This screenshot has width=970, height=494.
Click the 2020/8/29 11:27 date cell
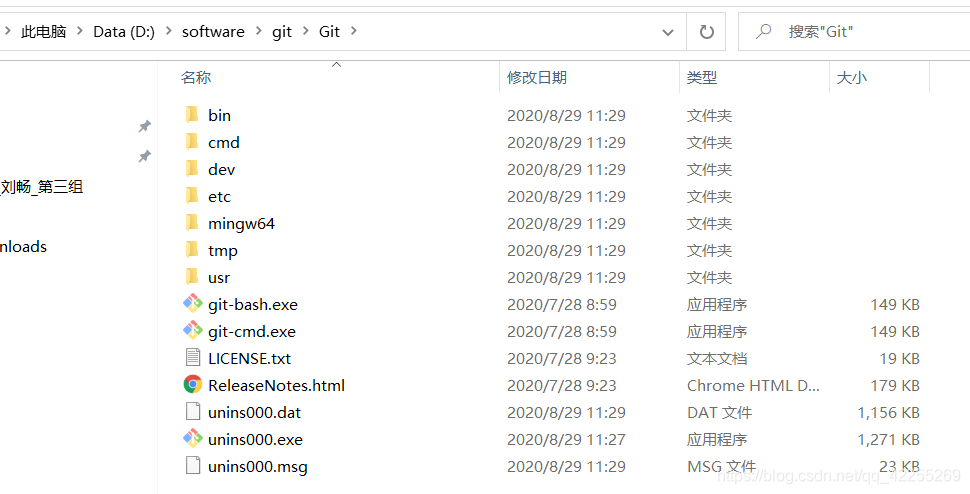point(566,440)
